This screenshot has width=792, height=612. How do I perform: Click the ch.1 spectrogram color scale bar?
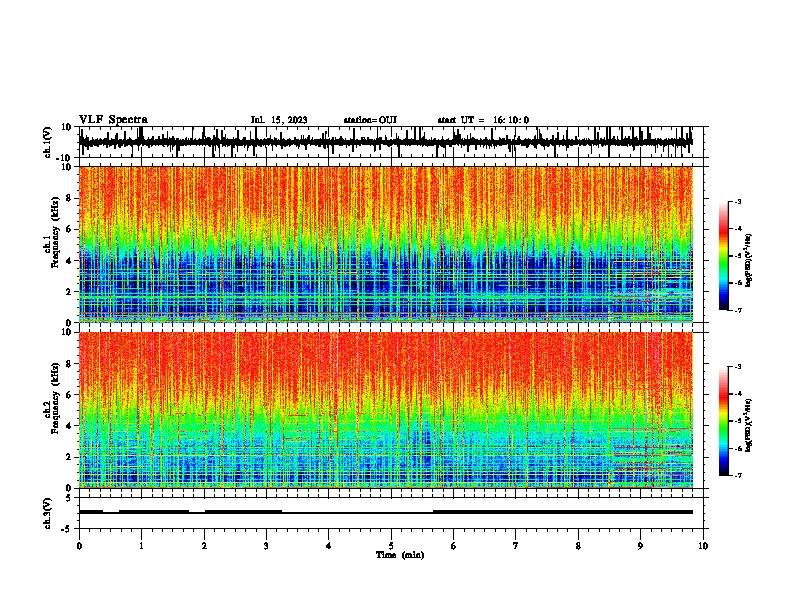tap(724, 256)
